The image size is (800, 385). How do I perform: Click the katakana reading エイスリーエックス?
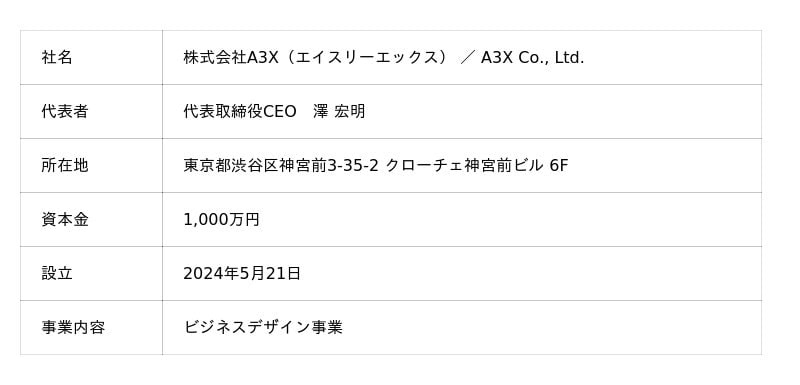coord(364,58)
